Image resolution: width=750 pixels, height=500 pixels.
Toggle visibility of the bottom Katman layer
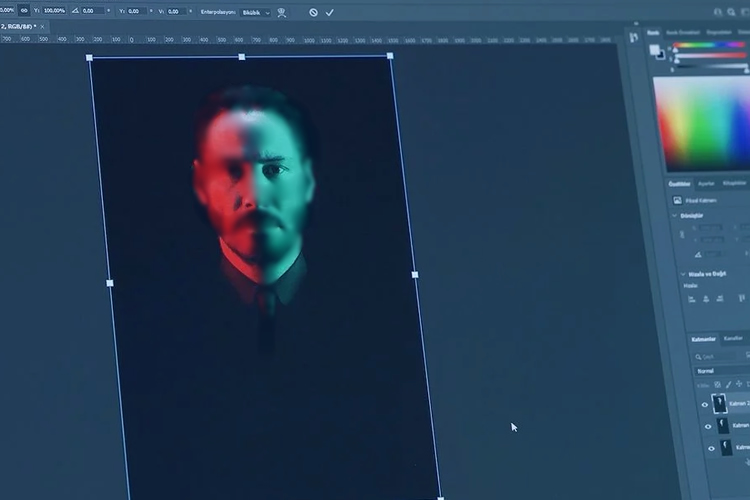point(711,448)
